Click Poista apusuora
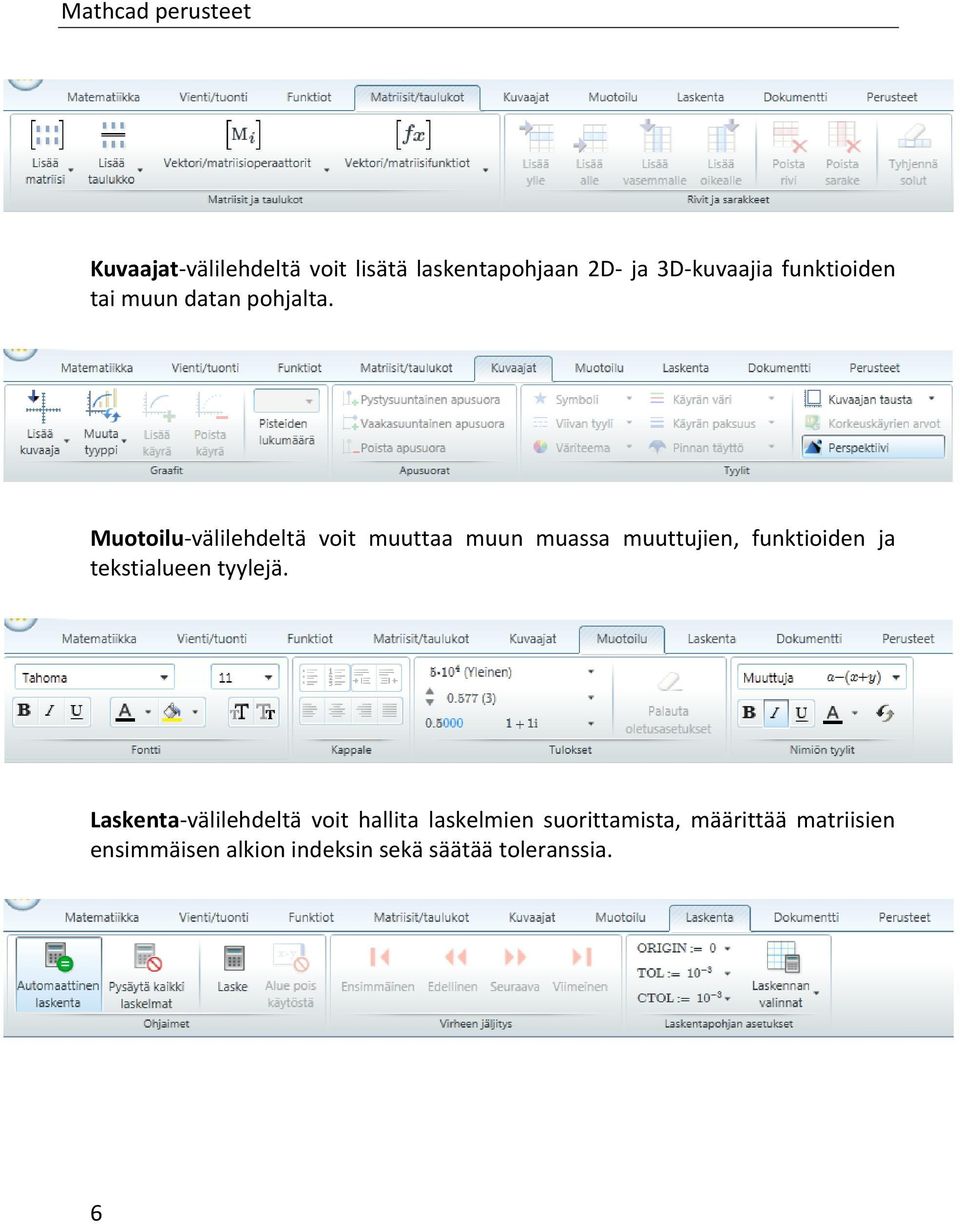Viewport: 960px width, 1224px height. [394, 448]
